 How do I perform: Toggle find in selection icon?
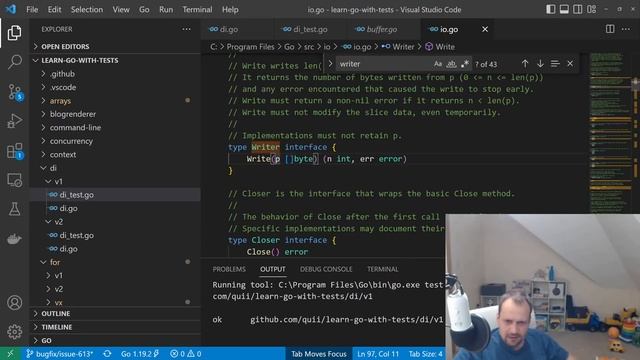[x=555, y=64]
